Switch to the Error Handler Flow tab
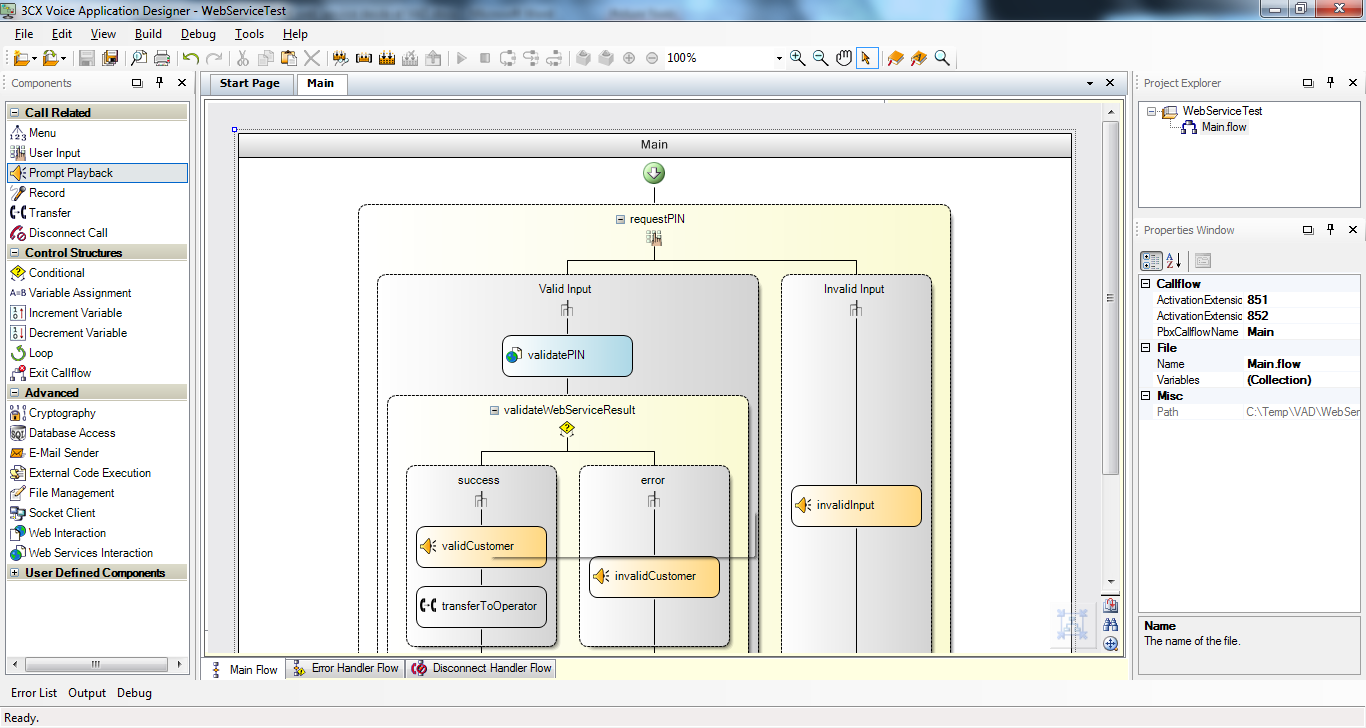Screen dimensions: 1366x728 click(x=347, y=668)
